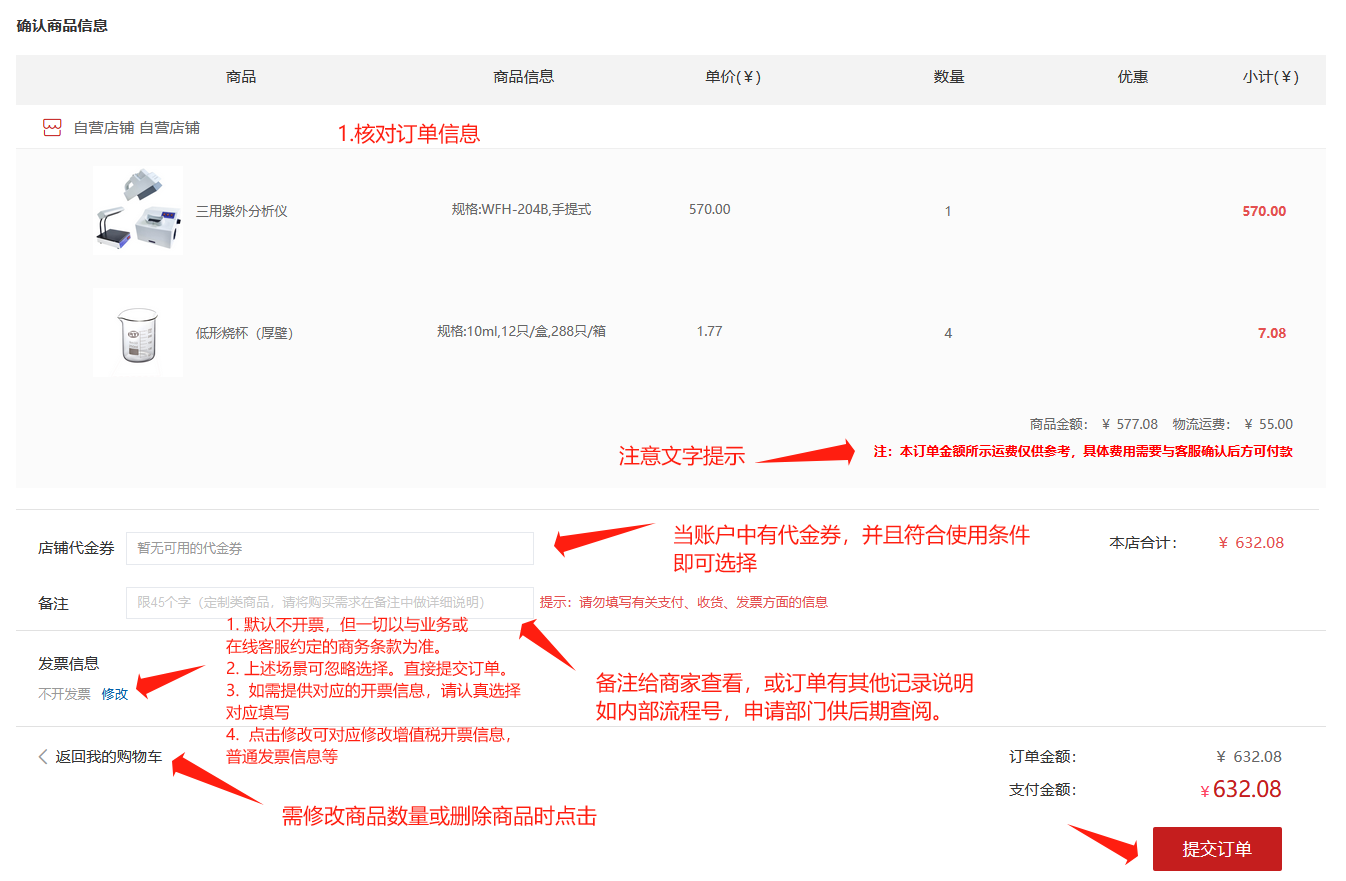Click the 数量 column header

coord(948,77)
